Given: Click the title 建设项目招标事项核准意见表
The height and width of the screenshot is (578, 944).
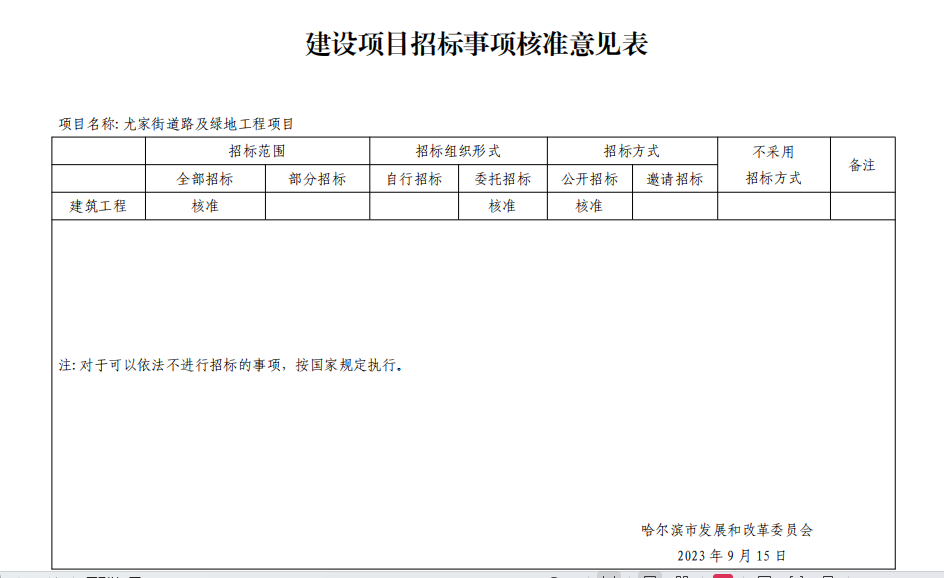Looking at the screenshot, I should pyautogui.click(x=476, y=44).
